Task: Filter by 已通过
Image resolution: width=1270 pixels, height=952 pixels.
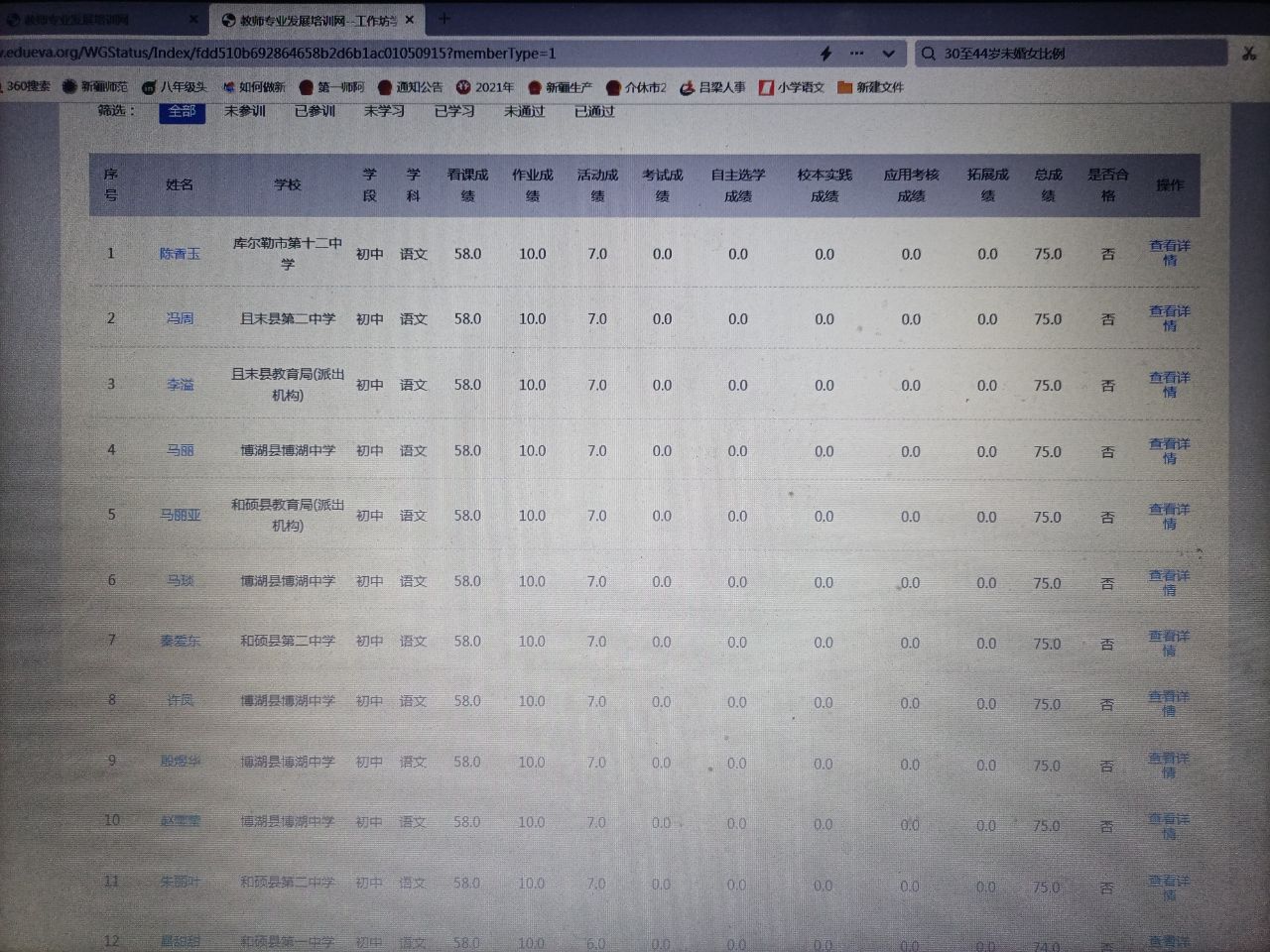Action: tap(594, 111)
